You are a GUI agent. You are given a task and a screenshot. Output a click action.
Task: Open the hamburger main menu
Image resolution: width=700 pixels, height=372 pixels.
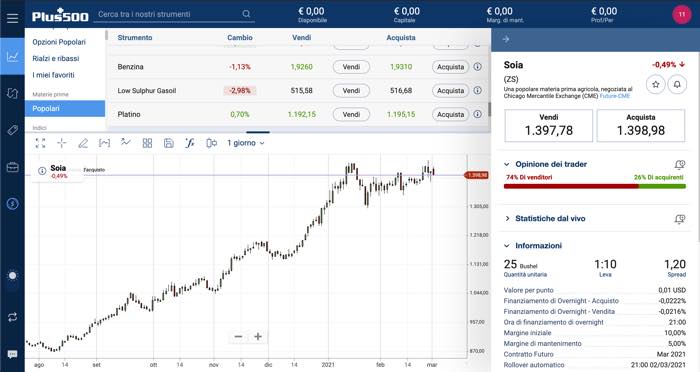click(12, 18)
